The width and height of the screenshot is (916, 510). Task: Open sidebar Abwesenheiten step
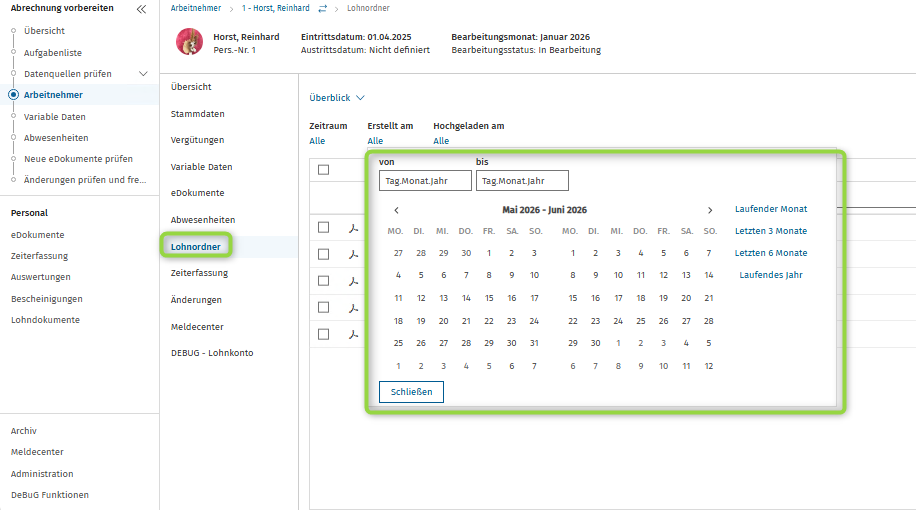point(56,138)
